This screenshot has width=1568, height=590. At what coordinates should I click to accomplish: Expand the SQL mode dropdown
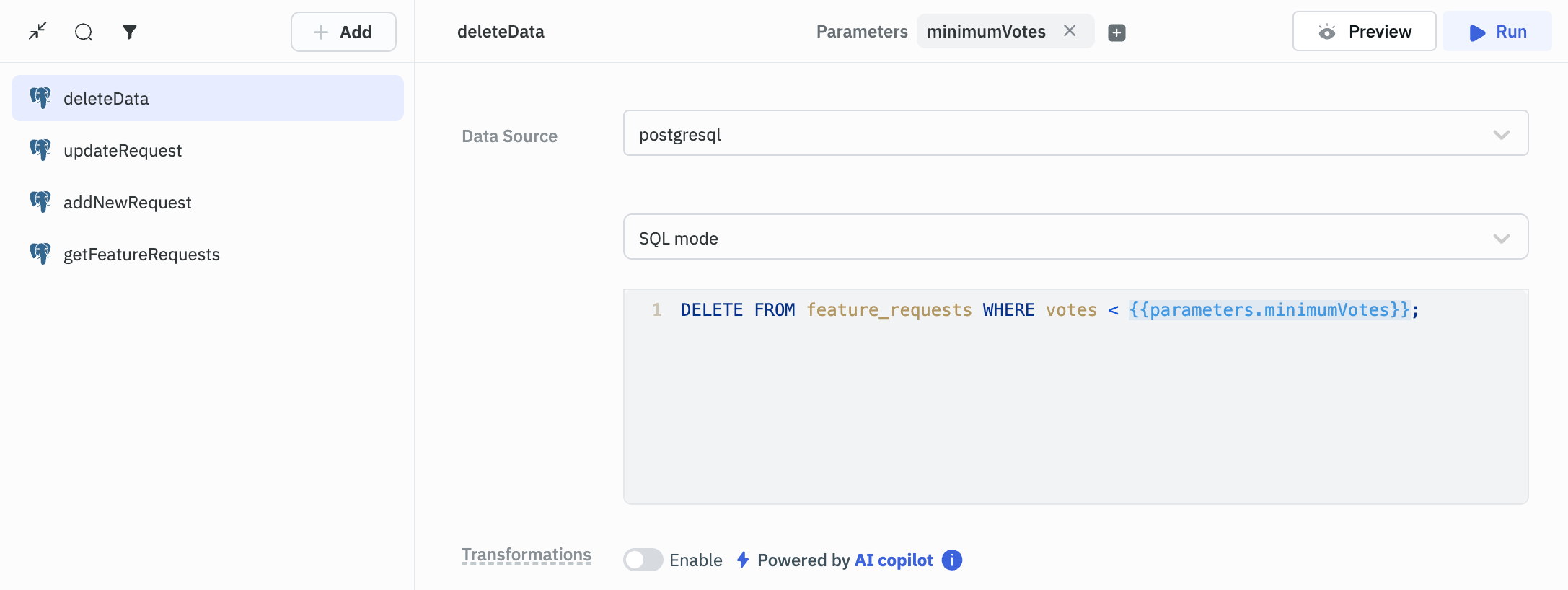1075,237
